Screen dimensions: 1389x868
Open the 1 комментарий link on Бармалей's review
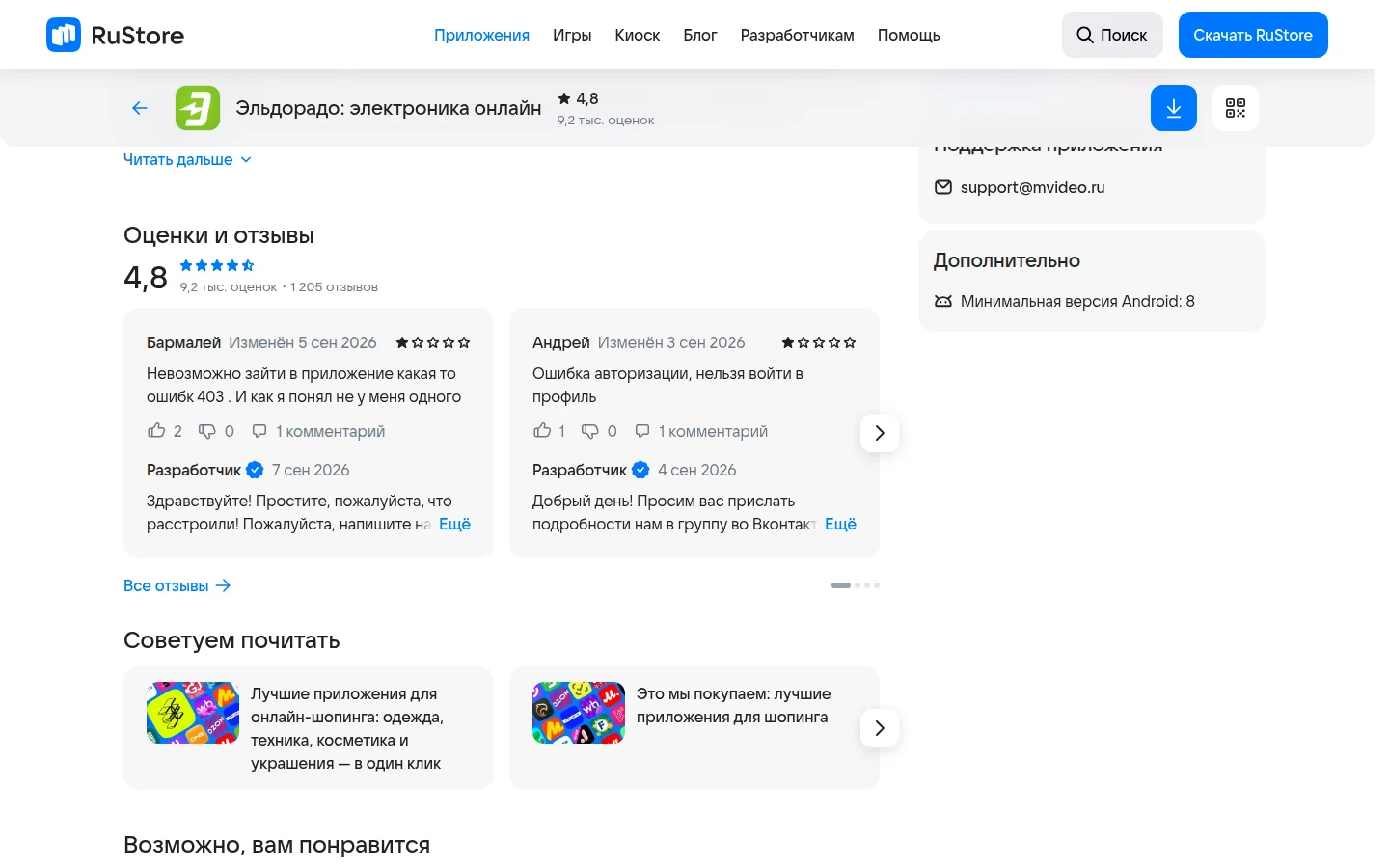tap(330, 431)
